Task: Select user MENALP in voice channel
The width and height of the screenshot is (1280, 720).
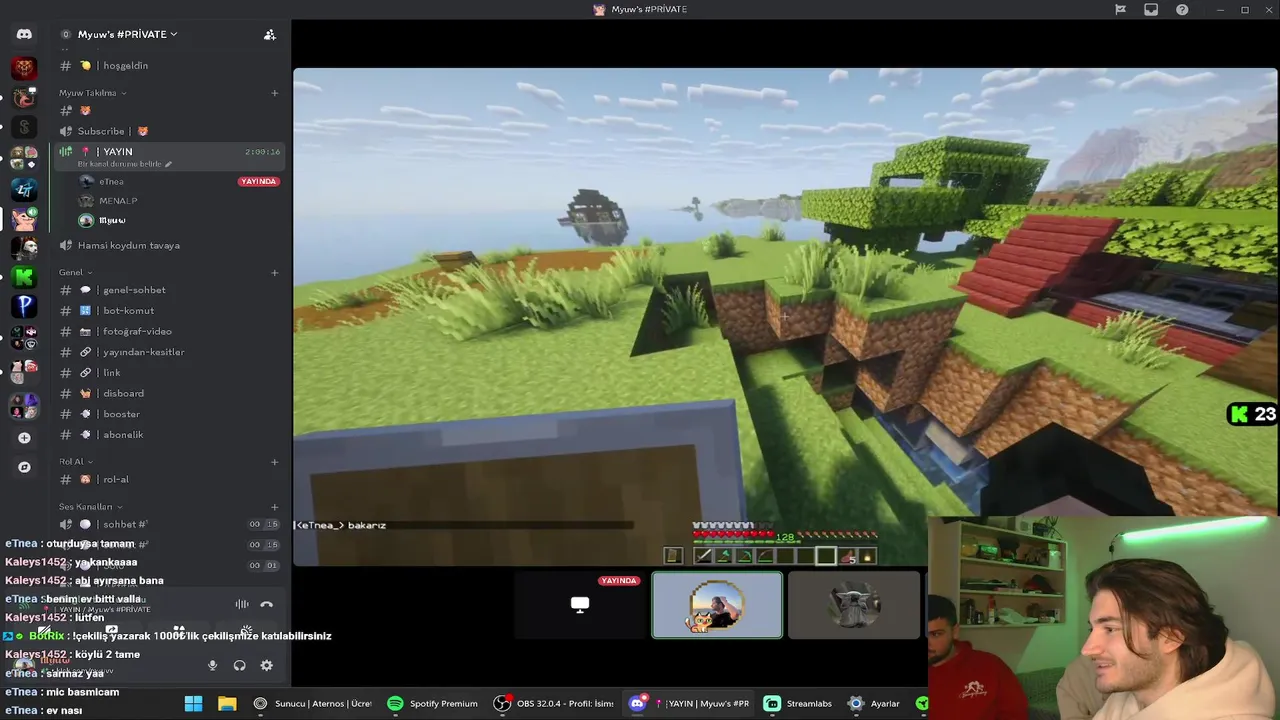Action: 180,201
